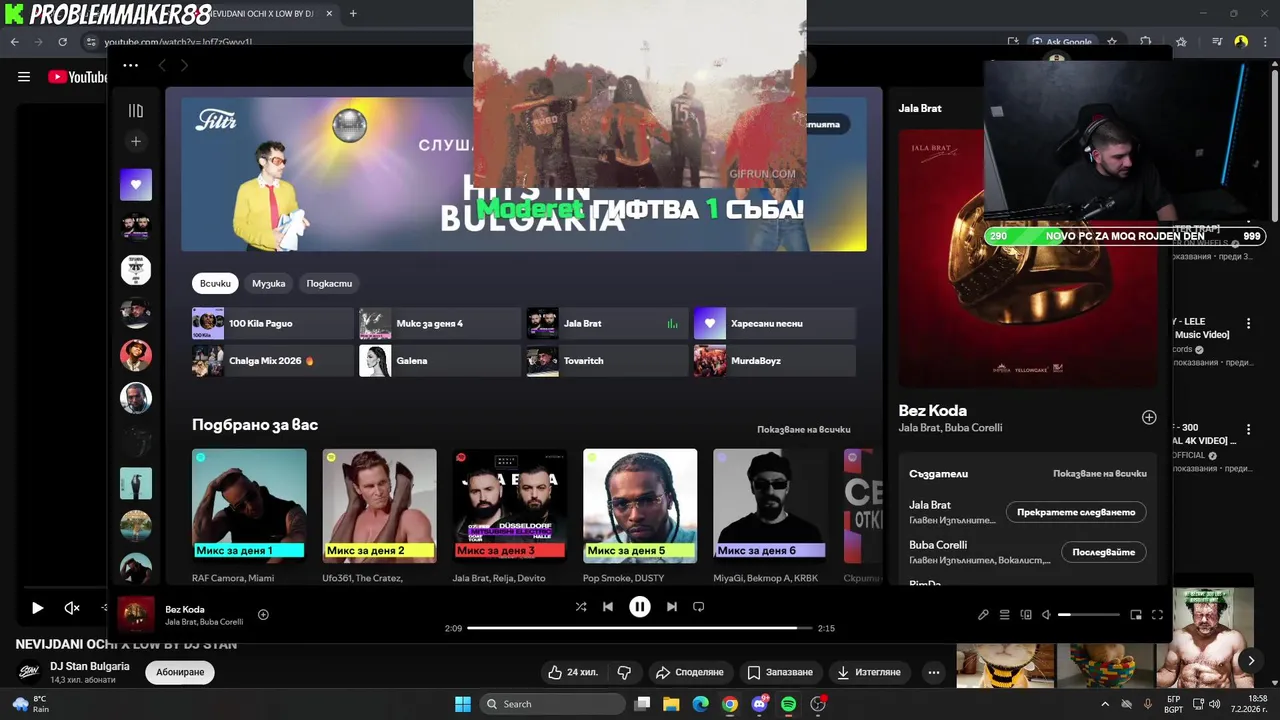1280x720 pixels.
Task: Open the DJ Stan Bulgaria channel link
Action: 90,666
